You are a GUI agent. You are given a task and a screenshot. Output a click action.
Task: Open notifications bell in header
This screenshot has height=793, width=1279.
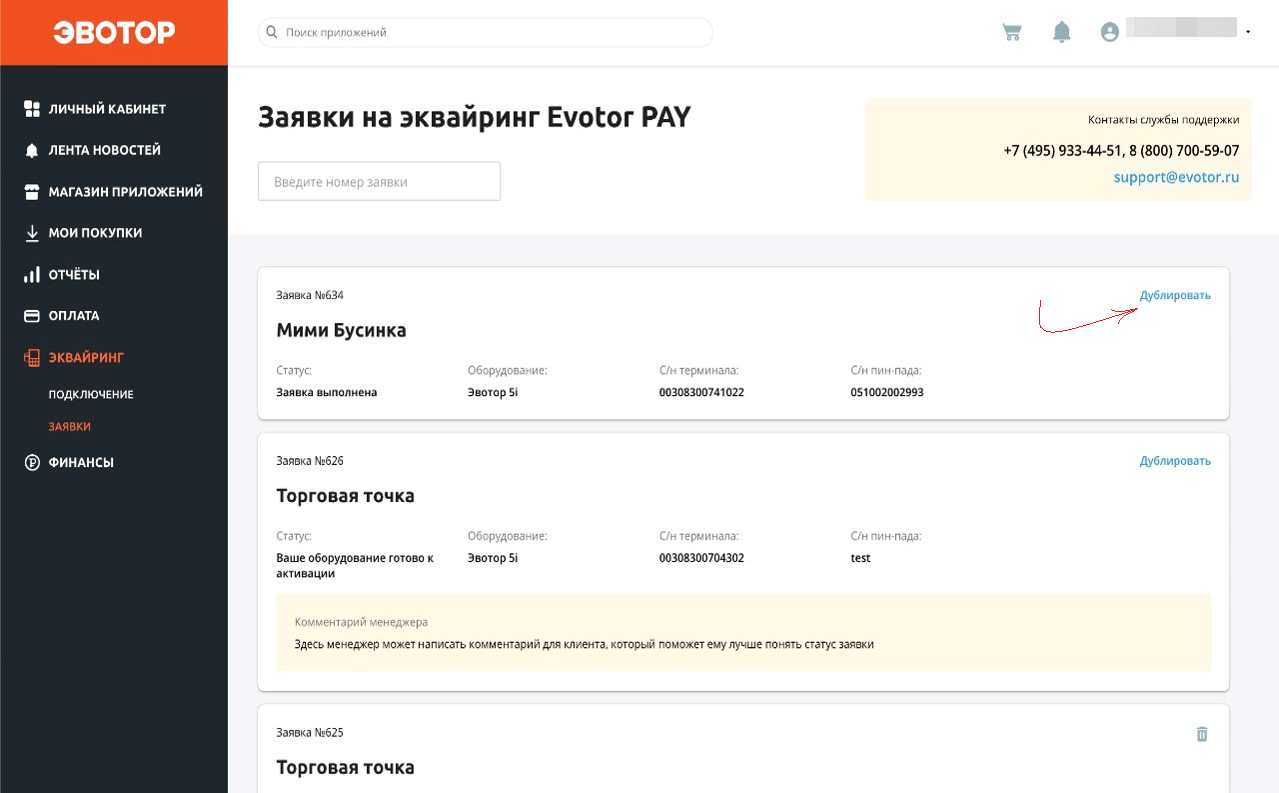(x=1062, y=32)
